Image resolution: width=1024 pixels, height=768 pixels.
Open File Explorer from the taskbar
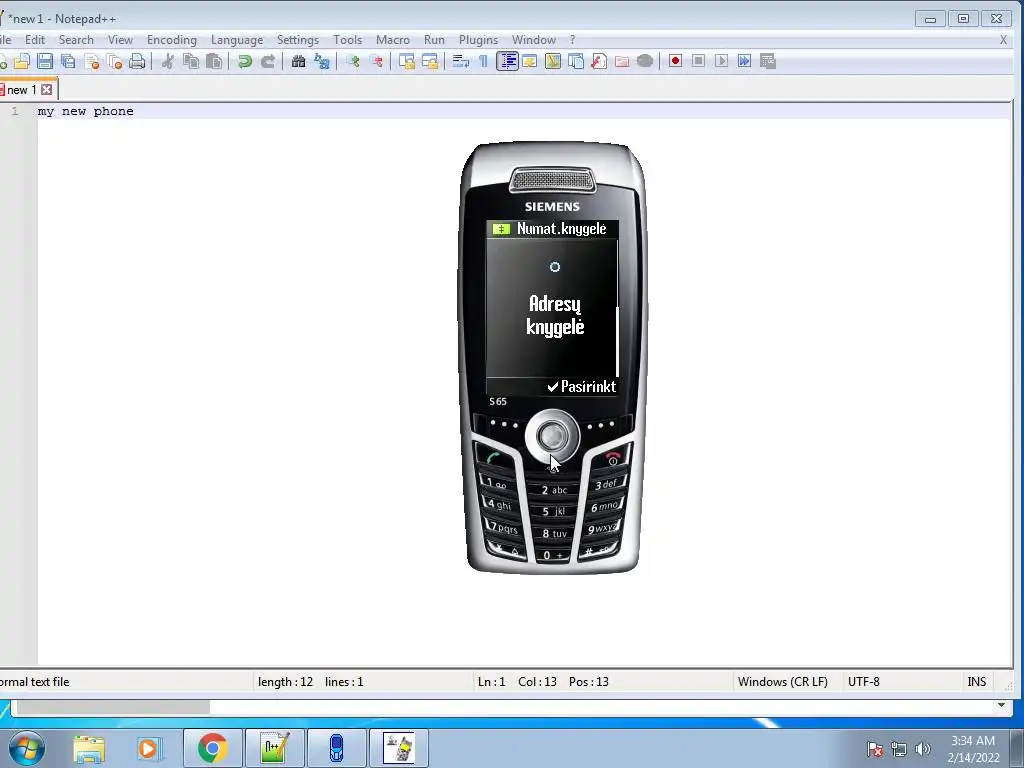[89, 748]
